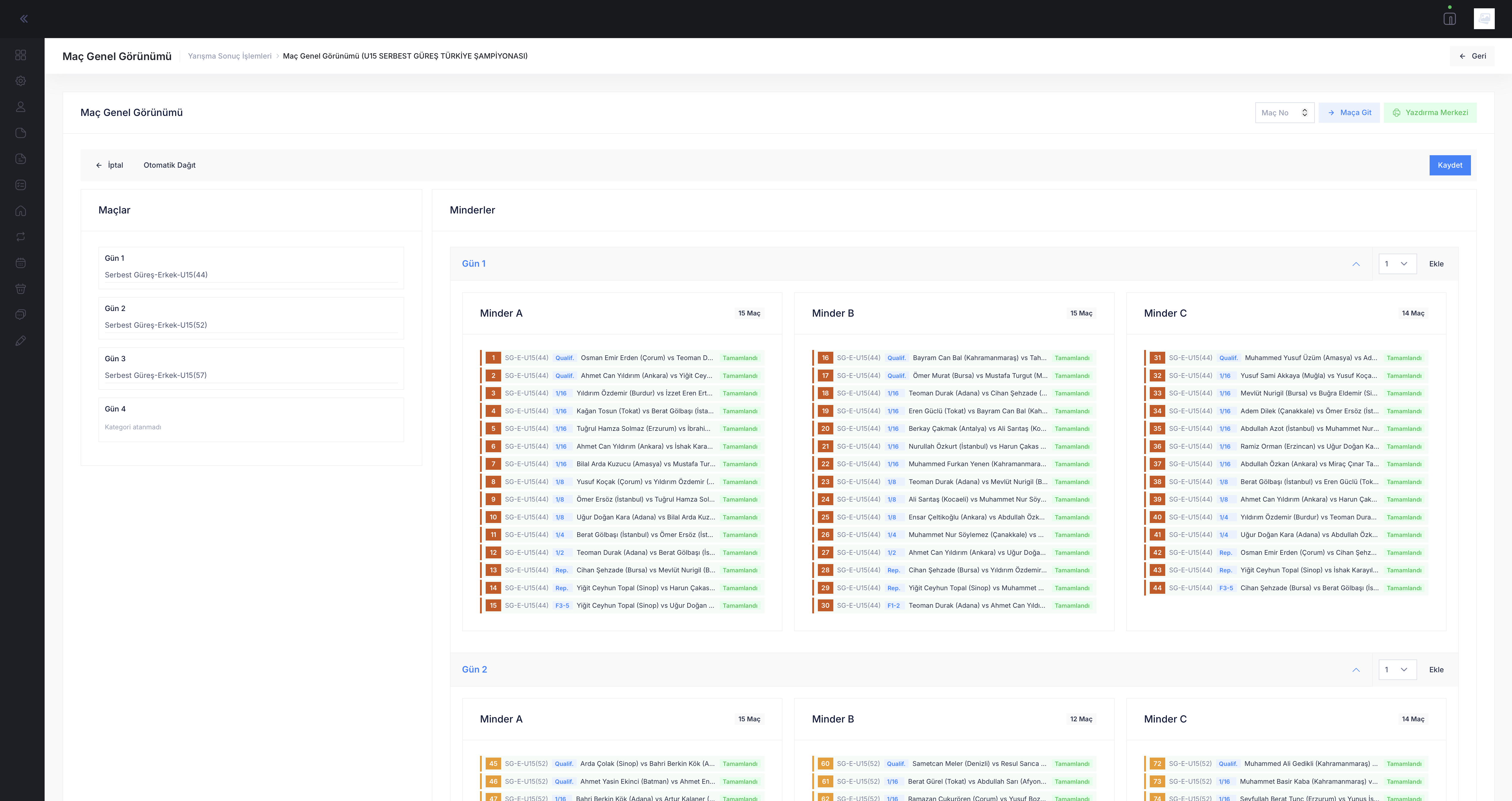
Task: Click the 15 Maç badge of Gün 1 Minder A
Action: click(x=749, y=313)
